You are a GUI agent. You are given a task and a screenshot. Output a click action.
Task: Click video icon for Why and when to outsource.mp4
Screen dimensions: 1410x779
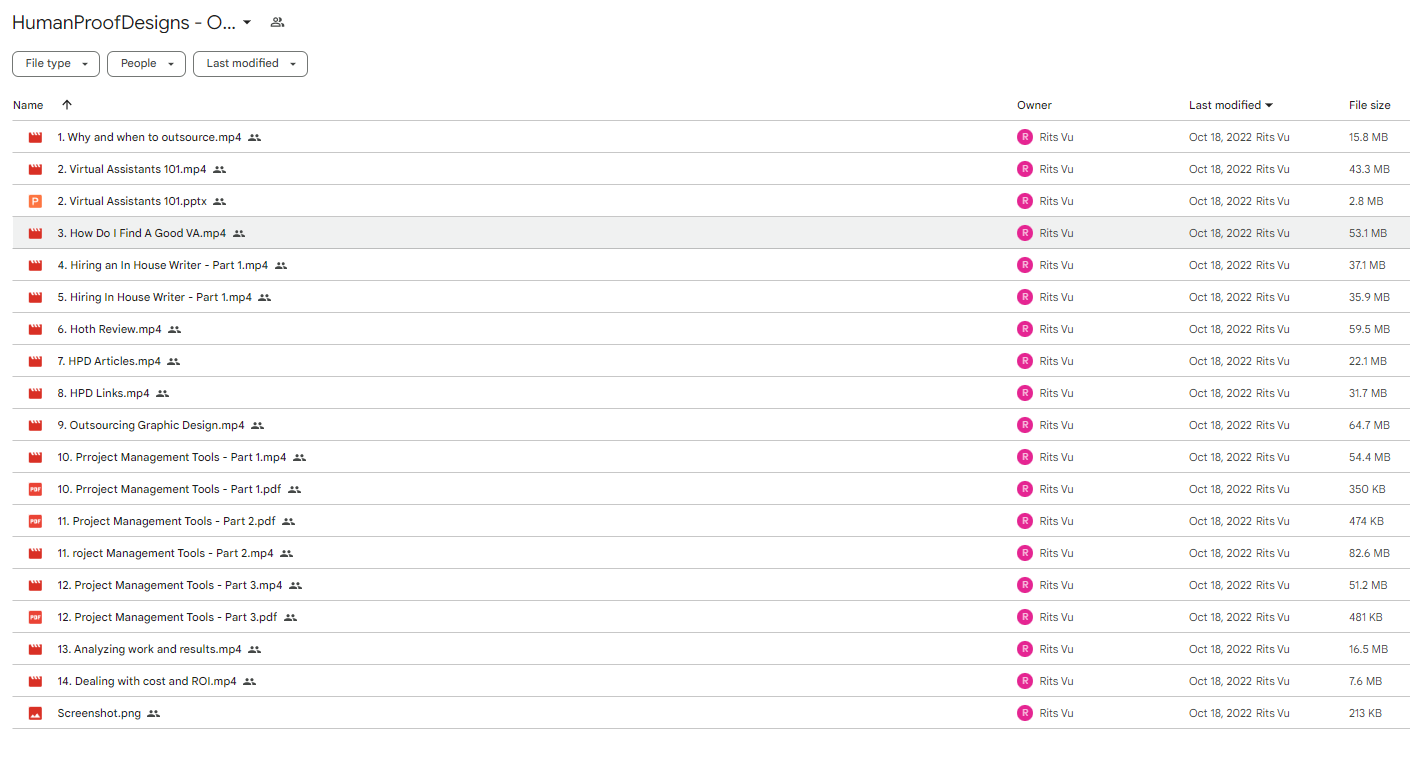pyautogui.click(x=35, y=137)
